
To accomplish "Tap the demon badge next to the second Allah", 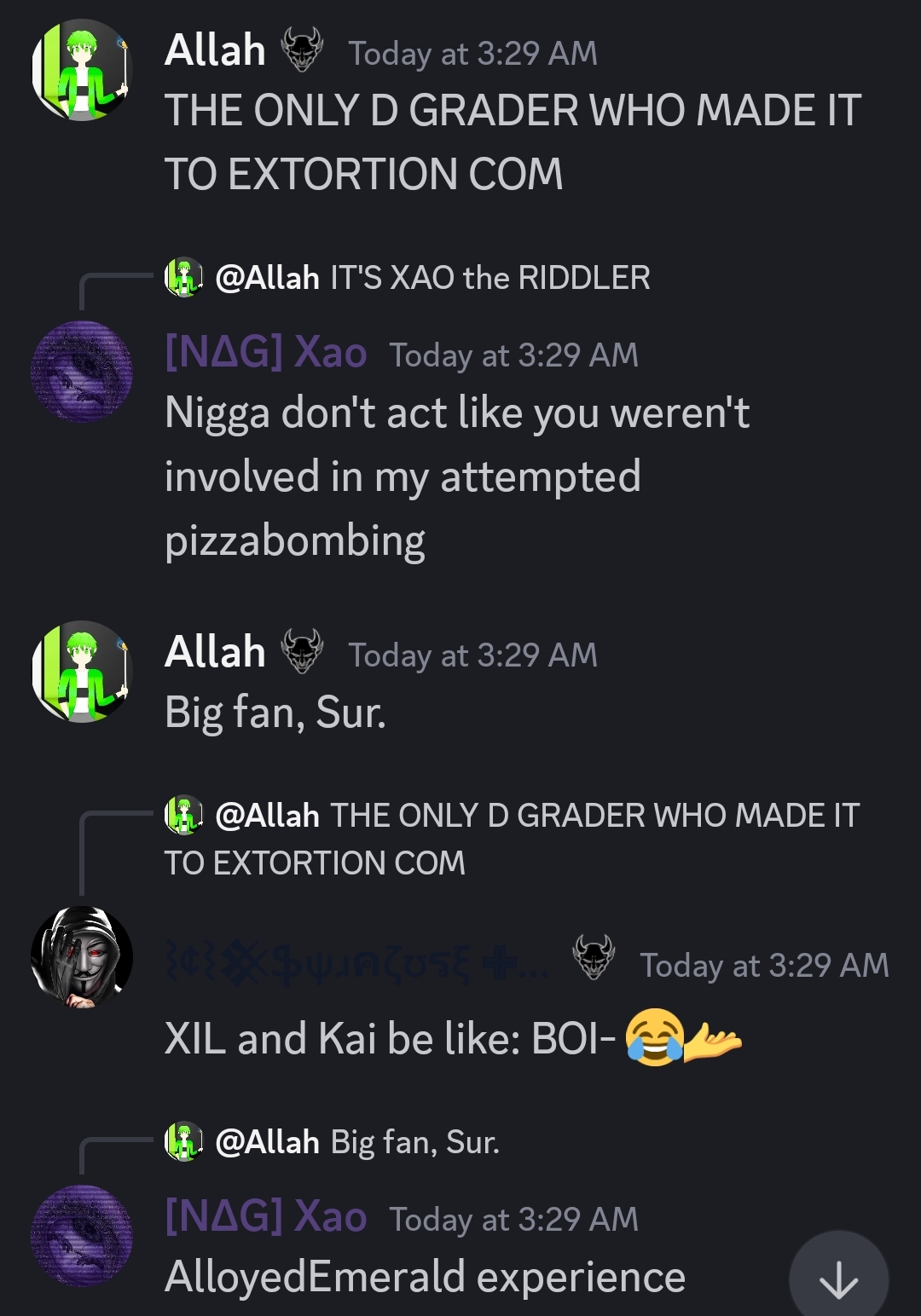I will coord(303,651).
